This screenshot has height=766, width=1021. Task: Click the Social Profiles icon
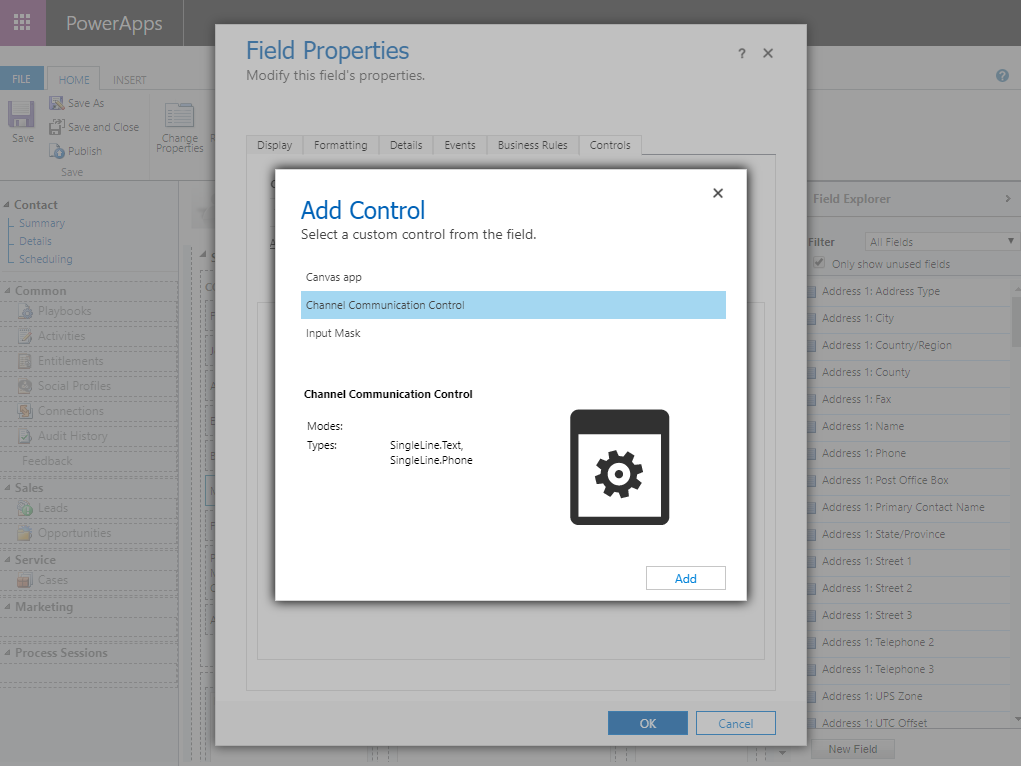25,386
